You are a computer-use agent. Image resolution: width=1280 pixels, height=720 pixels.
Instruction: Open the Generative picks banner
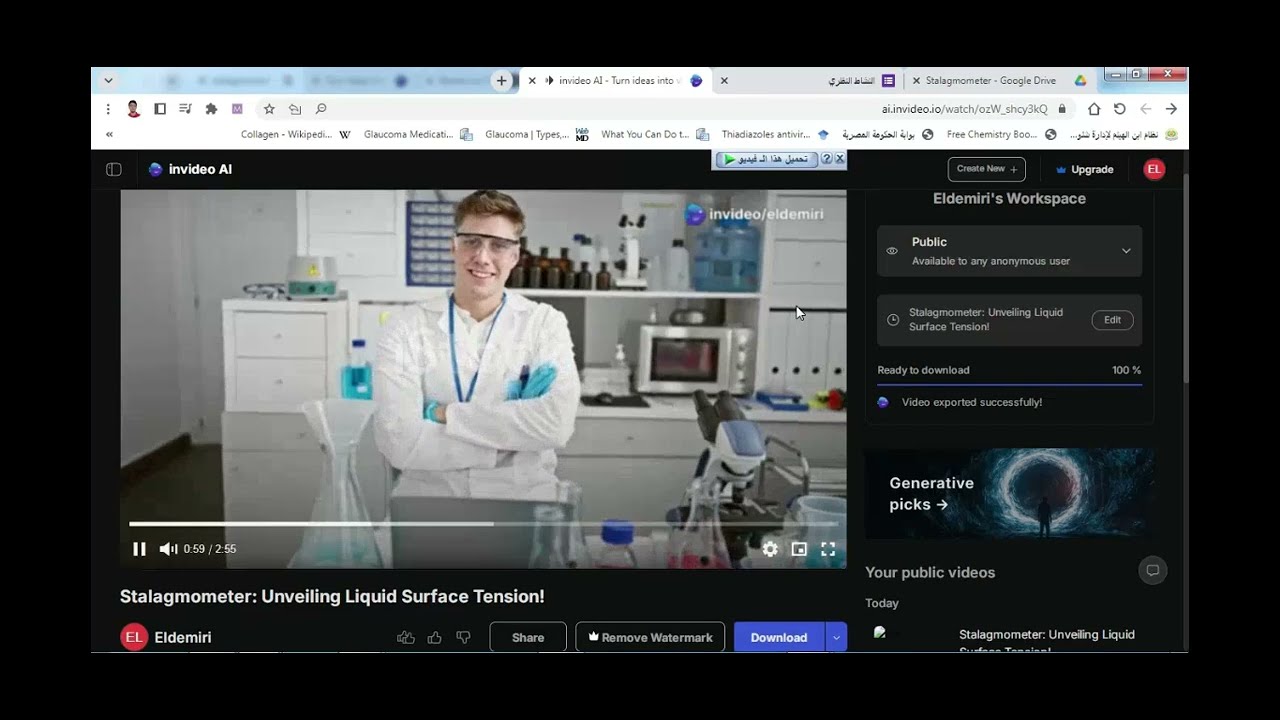click(x=1009, y=494)
